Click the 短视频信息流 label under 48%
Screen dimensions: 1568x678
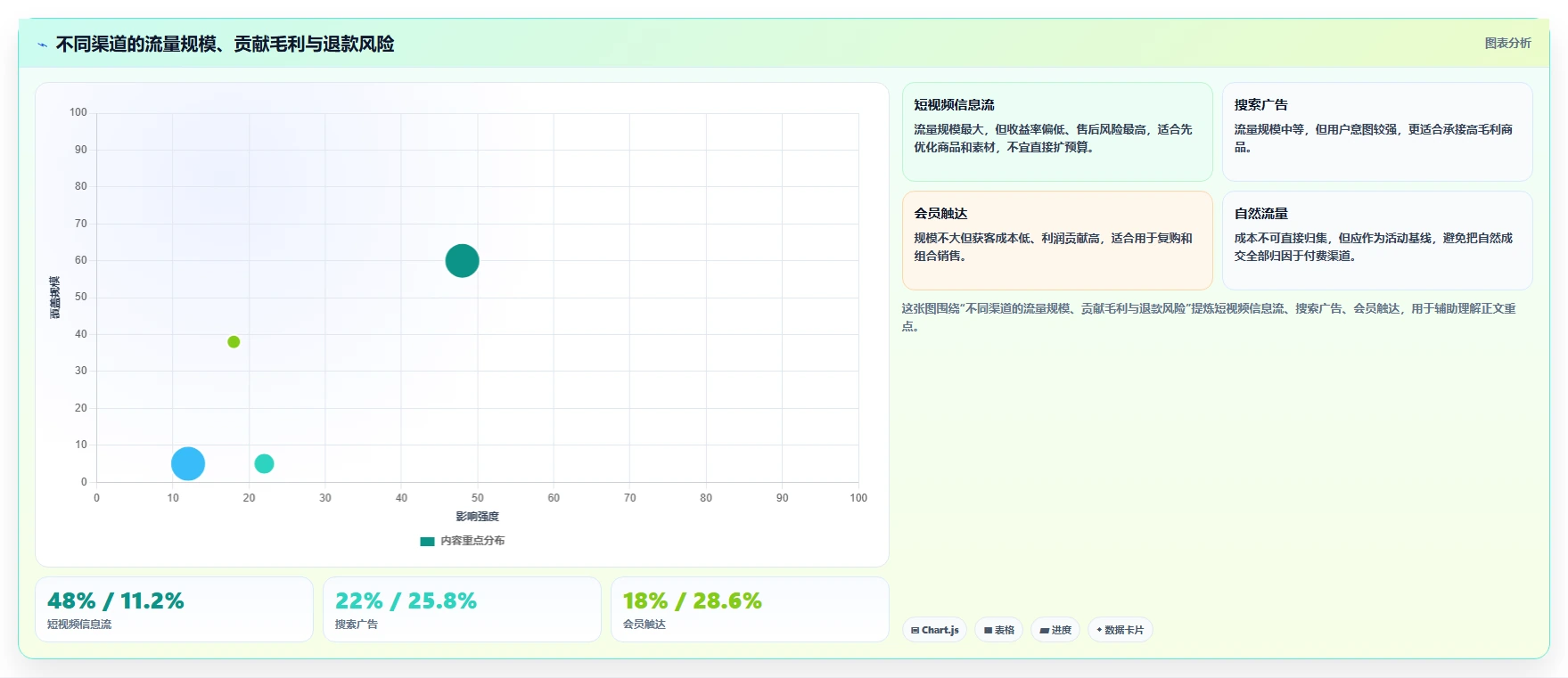click(x=79, y=625)
